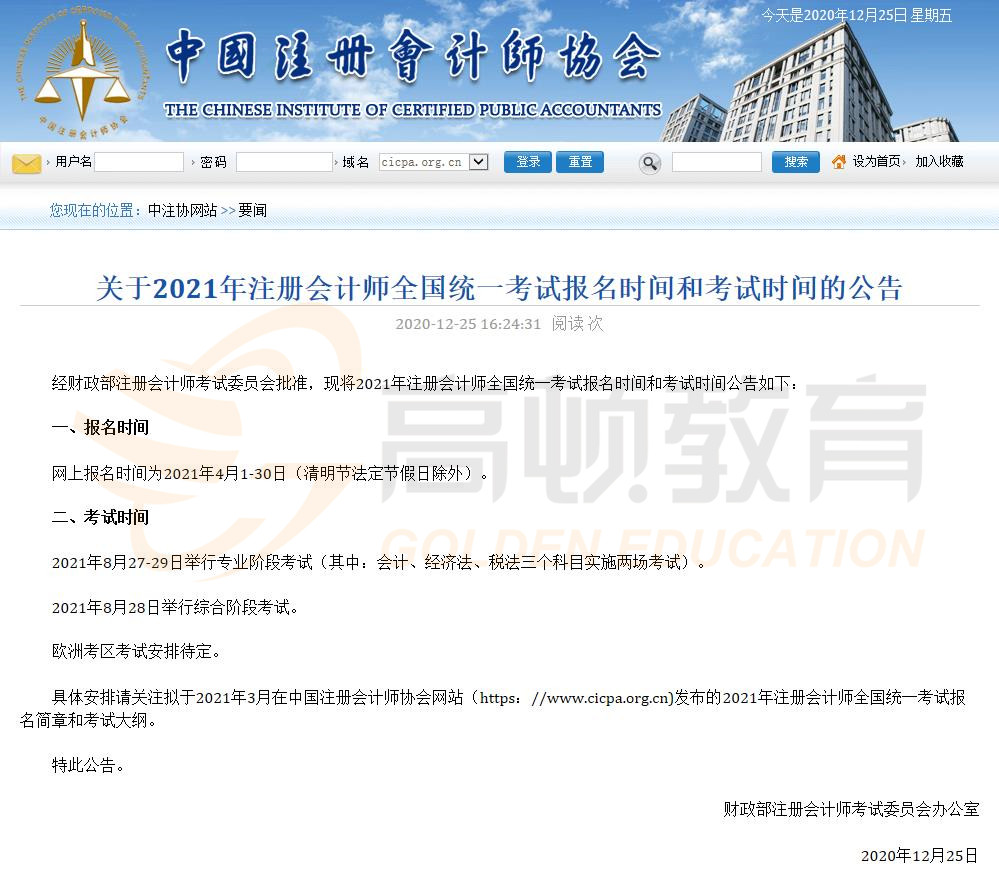Click the 加入收藏 bookmark link
The image size is (999, 881).
tap(939, 162)
